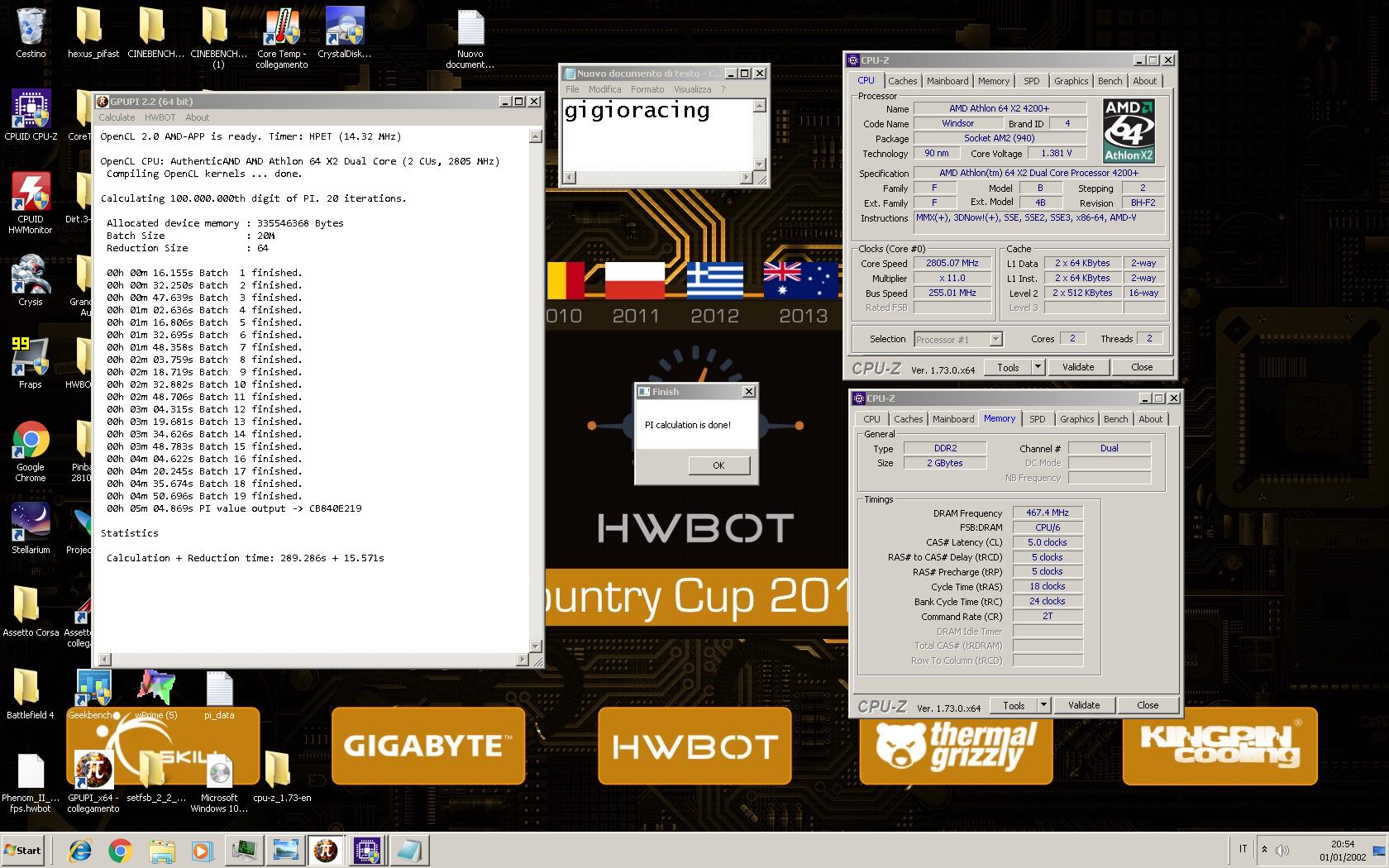The height and width of the screenshot is (868, 1389).
Task: Open the Phenom_II fps.hwbot file
Action: click(x=31, y=782)
